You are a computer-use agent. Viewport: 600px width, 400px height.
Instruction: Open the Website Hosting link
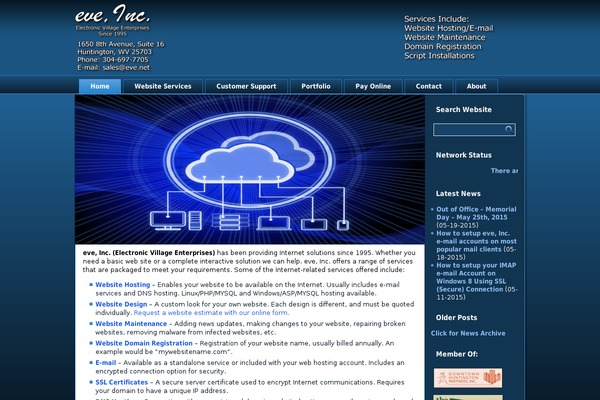click(122, 285)
